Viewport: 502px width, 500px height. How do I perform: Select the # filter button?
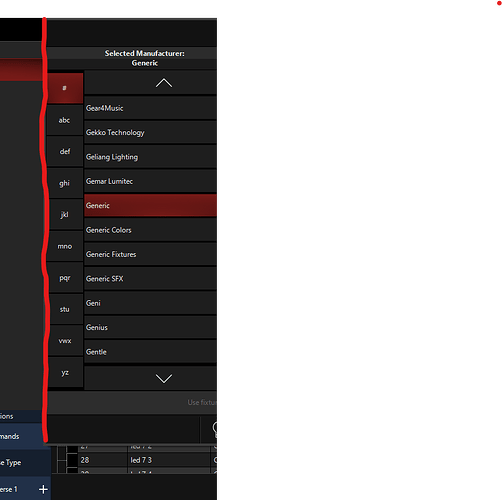pyautogui.click(x=65, y=88)
